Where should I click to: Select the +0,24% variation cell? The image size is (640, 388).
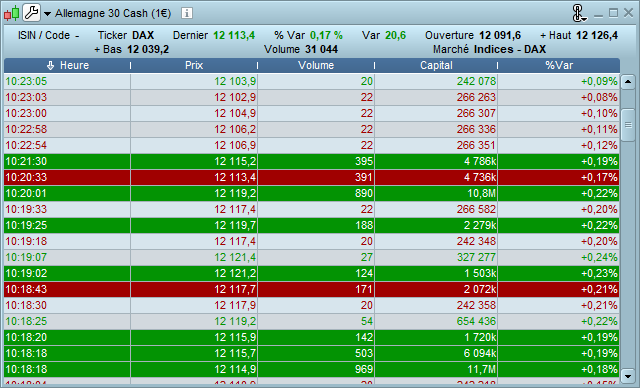pos(559,257)
